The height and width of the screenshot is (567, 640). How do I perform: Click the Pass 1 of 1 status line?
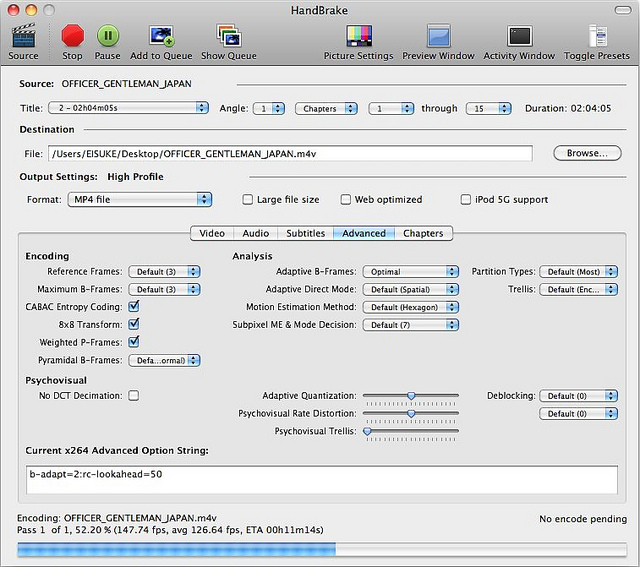click(x=170, y=530)
